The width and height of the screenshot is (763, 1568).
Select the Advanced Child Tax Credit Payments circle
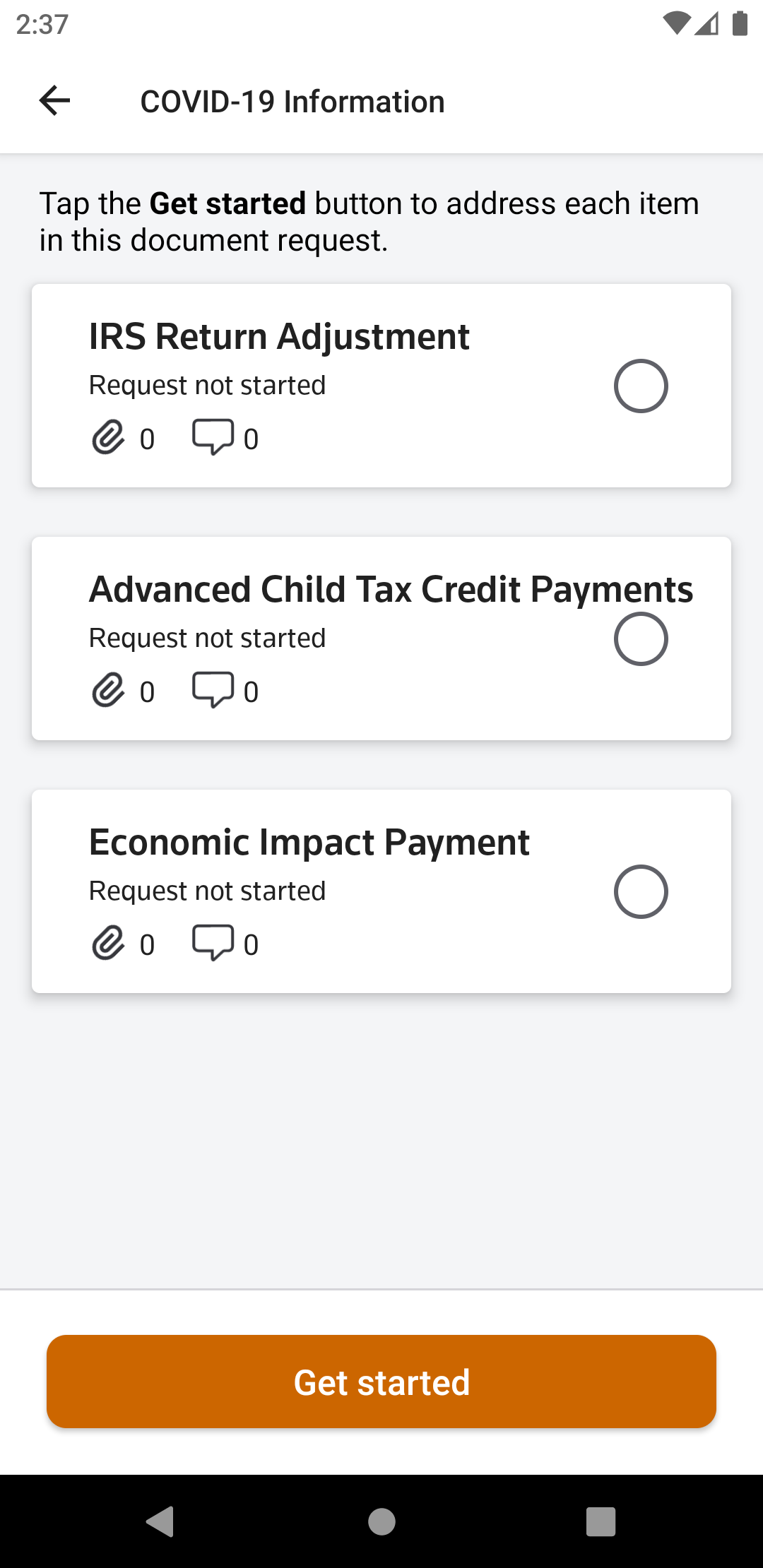(641, 639)
